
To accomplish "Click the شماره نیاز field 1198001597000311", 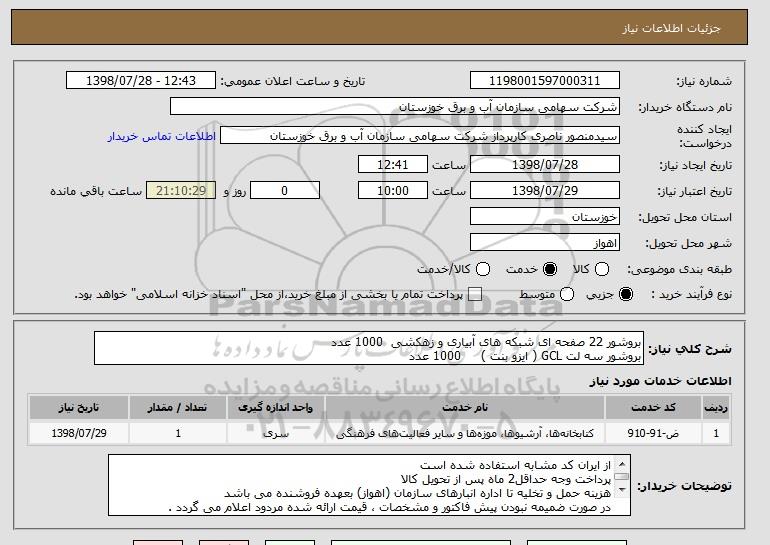I will pyautogui.click(x=545, y=81).
